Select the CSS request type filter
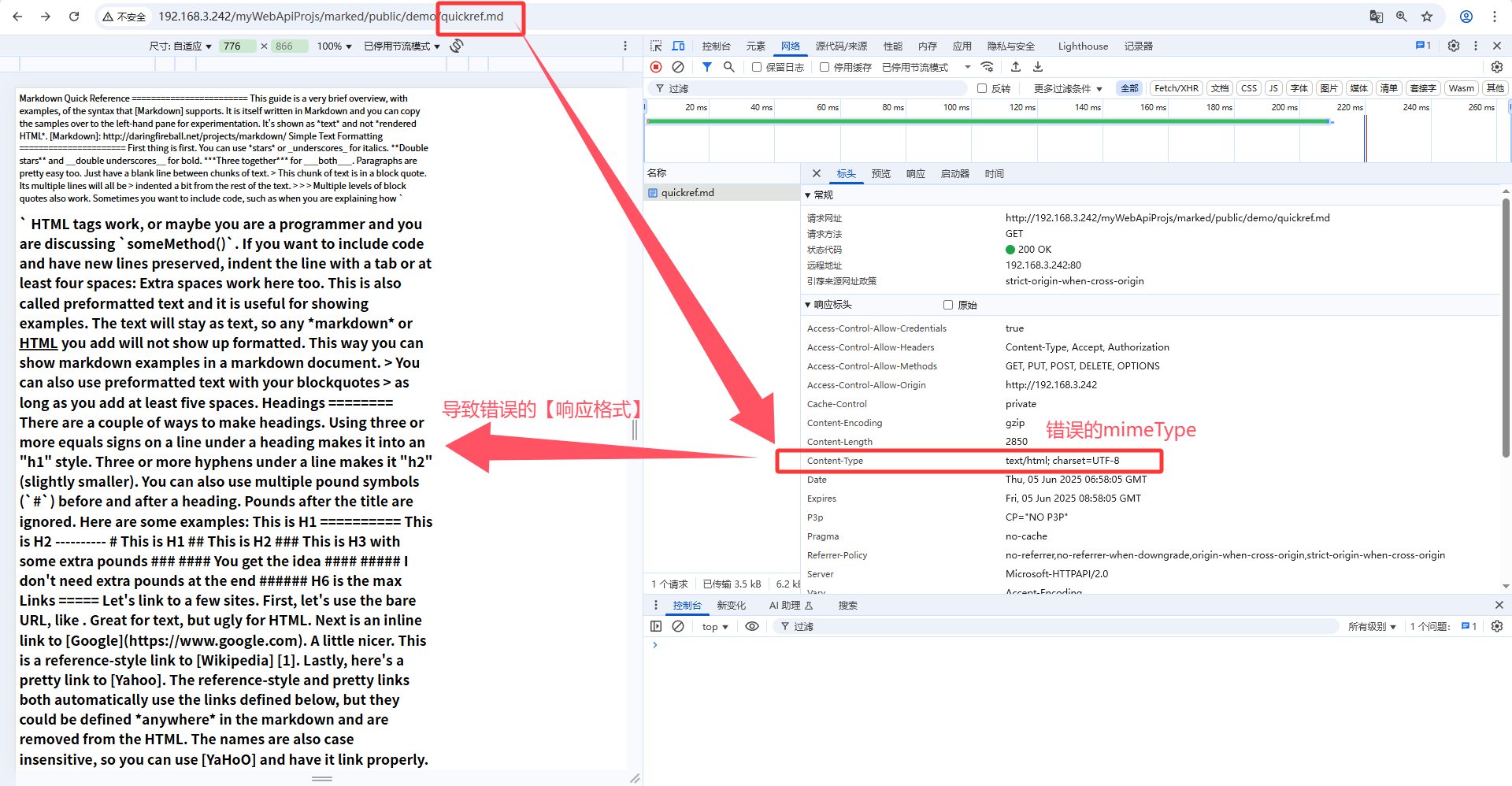Screen dimensions: 1512x786 click(x=1249, y=88)
